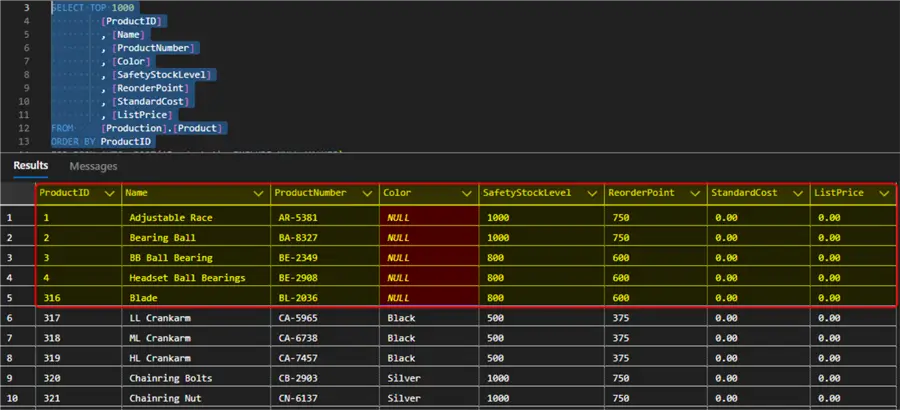
Task: Open the ProductID column dropdown arrow
Action: click(109, 192)
